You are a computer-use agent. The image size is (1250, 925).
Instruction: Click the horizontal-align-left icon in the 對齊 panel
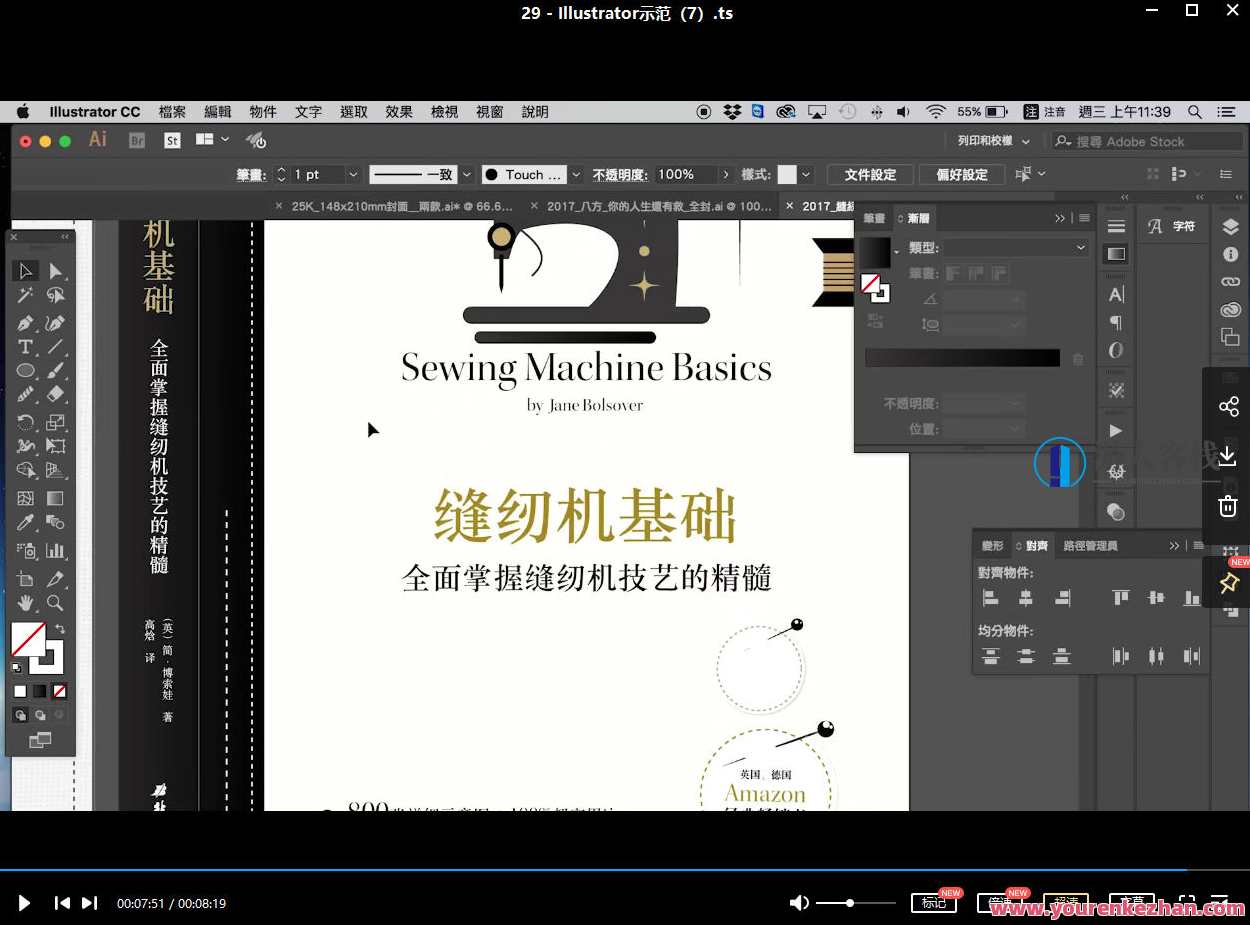pyautogui.click(x=990, y=597)
